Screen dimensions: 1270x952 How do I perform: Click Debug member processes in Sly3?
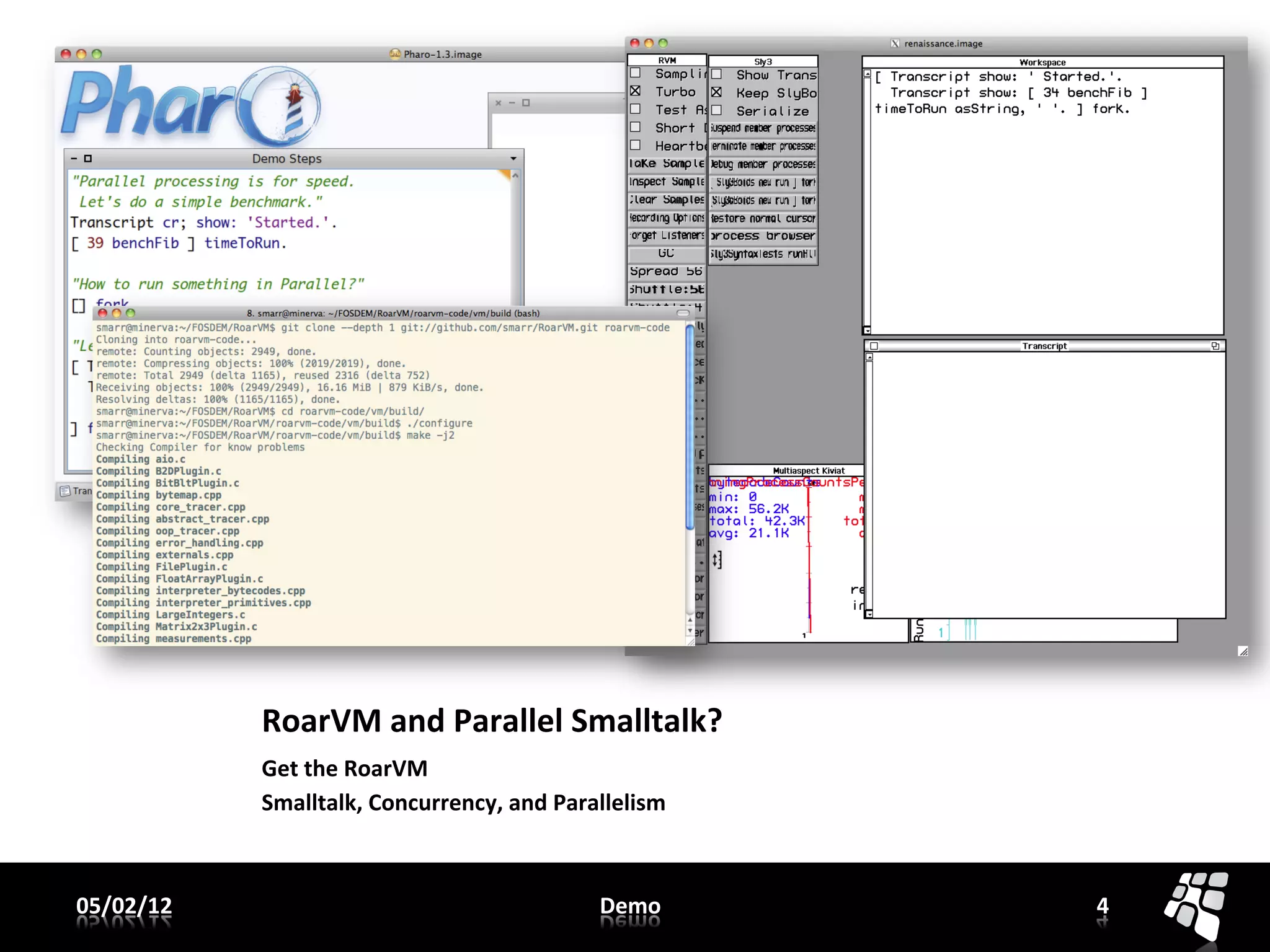tap(763, 164)
